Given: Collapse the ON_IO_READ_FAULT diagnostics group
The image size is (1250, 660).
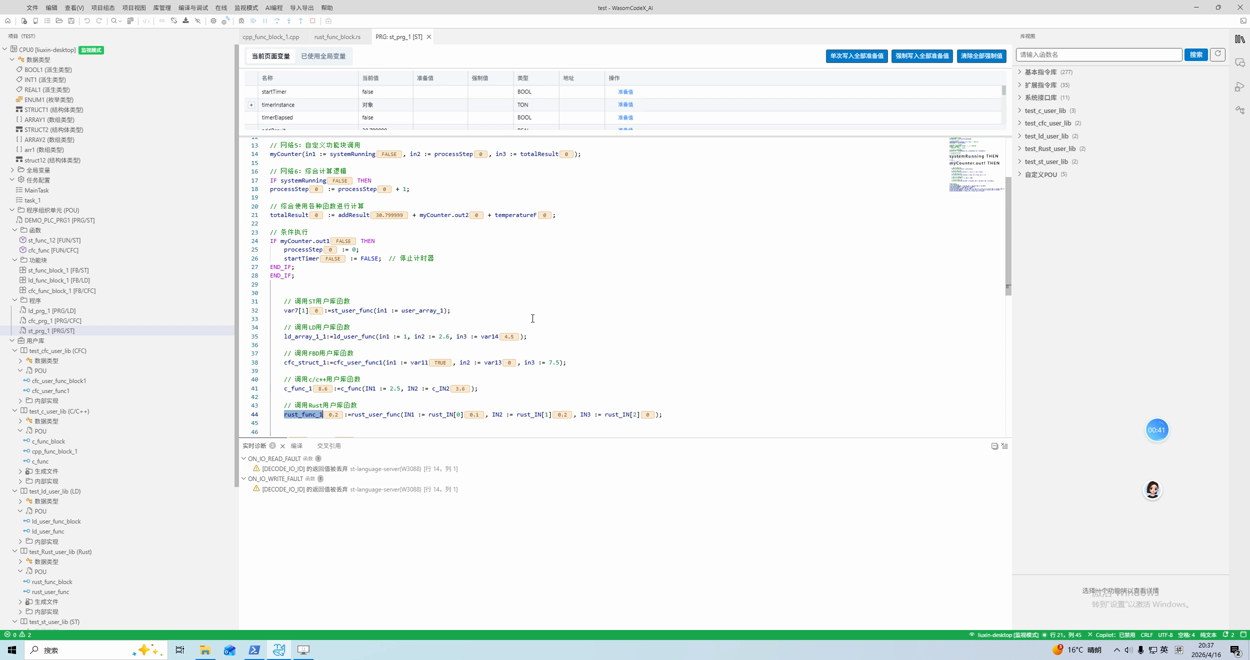Looking at the screenshot, I should [244, 459].
